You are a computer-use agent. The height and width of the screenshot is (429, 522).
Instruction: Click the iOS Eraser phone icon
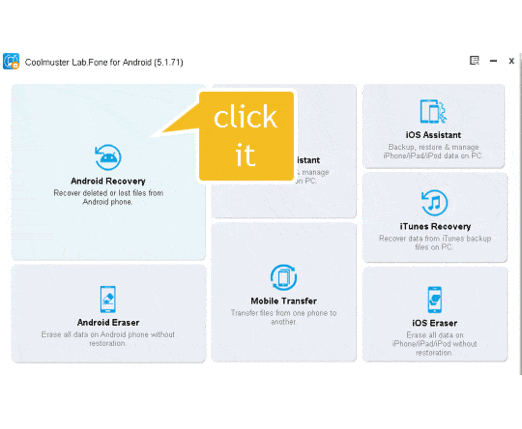[435, 300]
